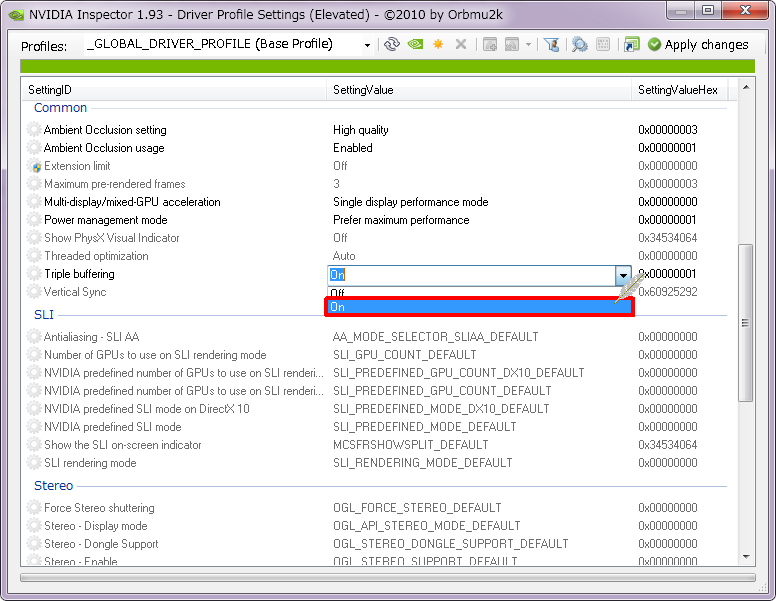Expand the Profiles list with its arrow

tap(367, 45)
